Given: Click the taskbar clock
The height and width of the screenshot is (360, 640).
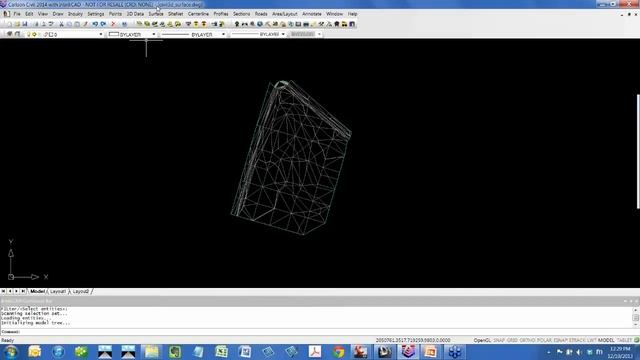Looking at the screenshot, I should 620,352.
